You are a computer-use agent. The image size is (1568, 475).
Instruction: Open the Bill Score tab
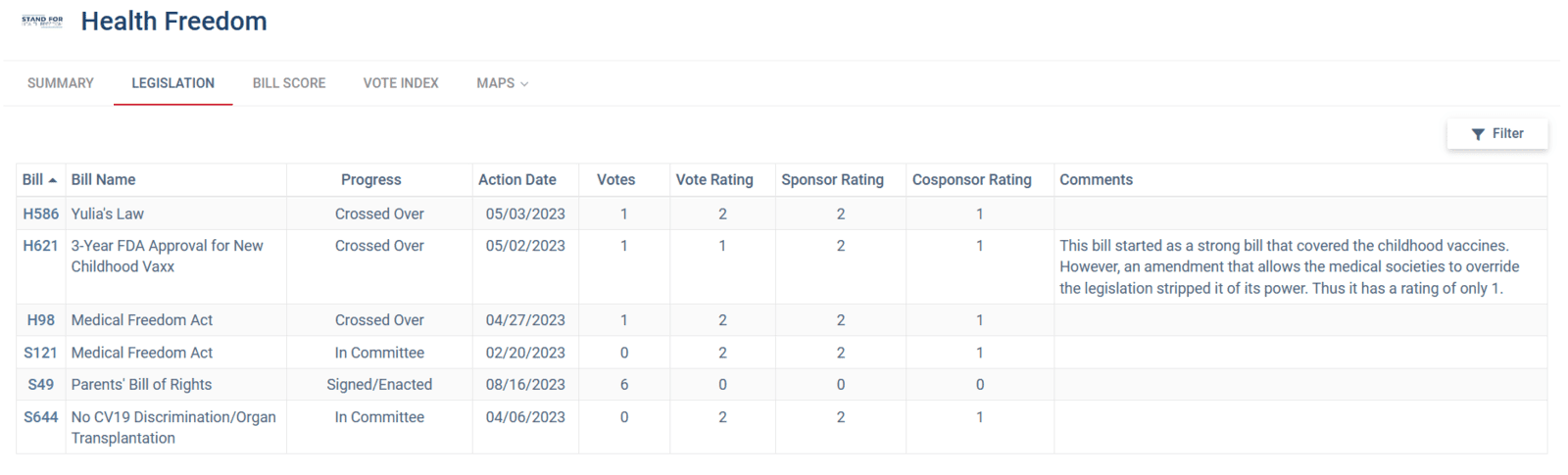tap(289, 83)
